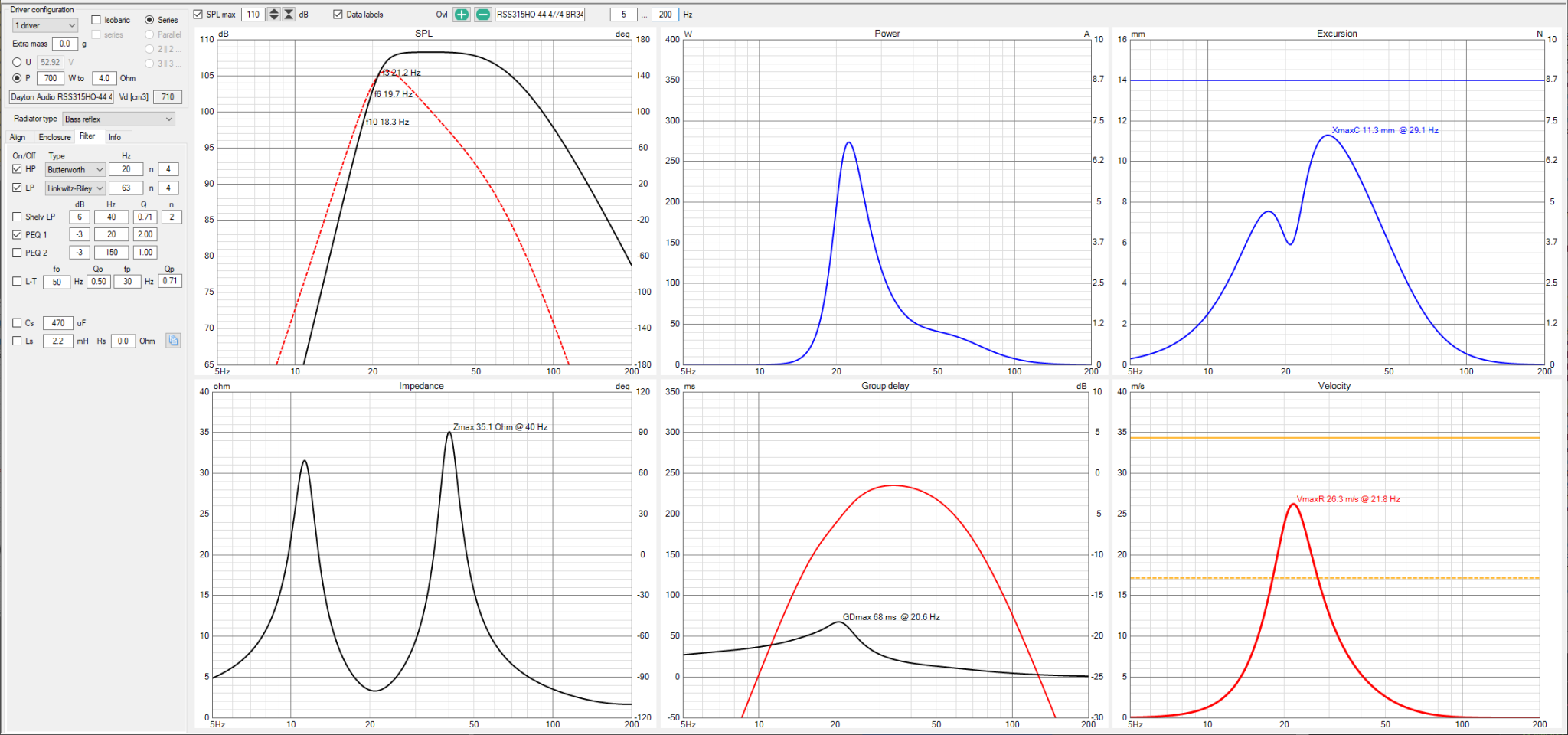Image resolution: width=1568 pixels, height=735 pixels.
Task: Click the 4.0 Ohm impedance field
Action: click(104, 78)
